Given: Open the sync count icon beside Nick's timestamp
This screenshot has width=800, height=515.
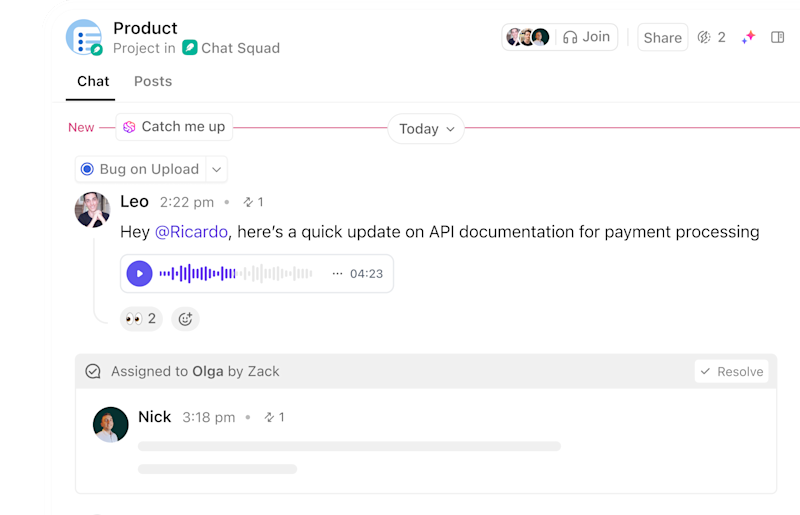Looking at the screenshot, I should click(x=274, y=418).
